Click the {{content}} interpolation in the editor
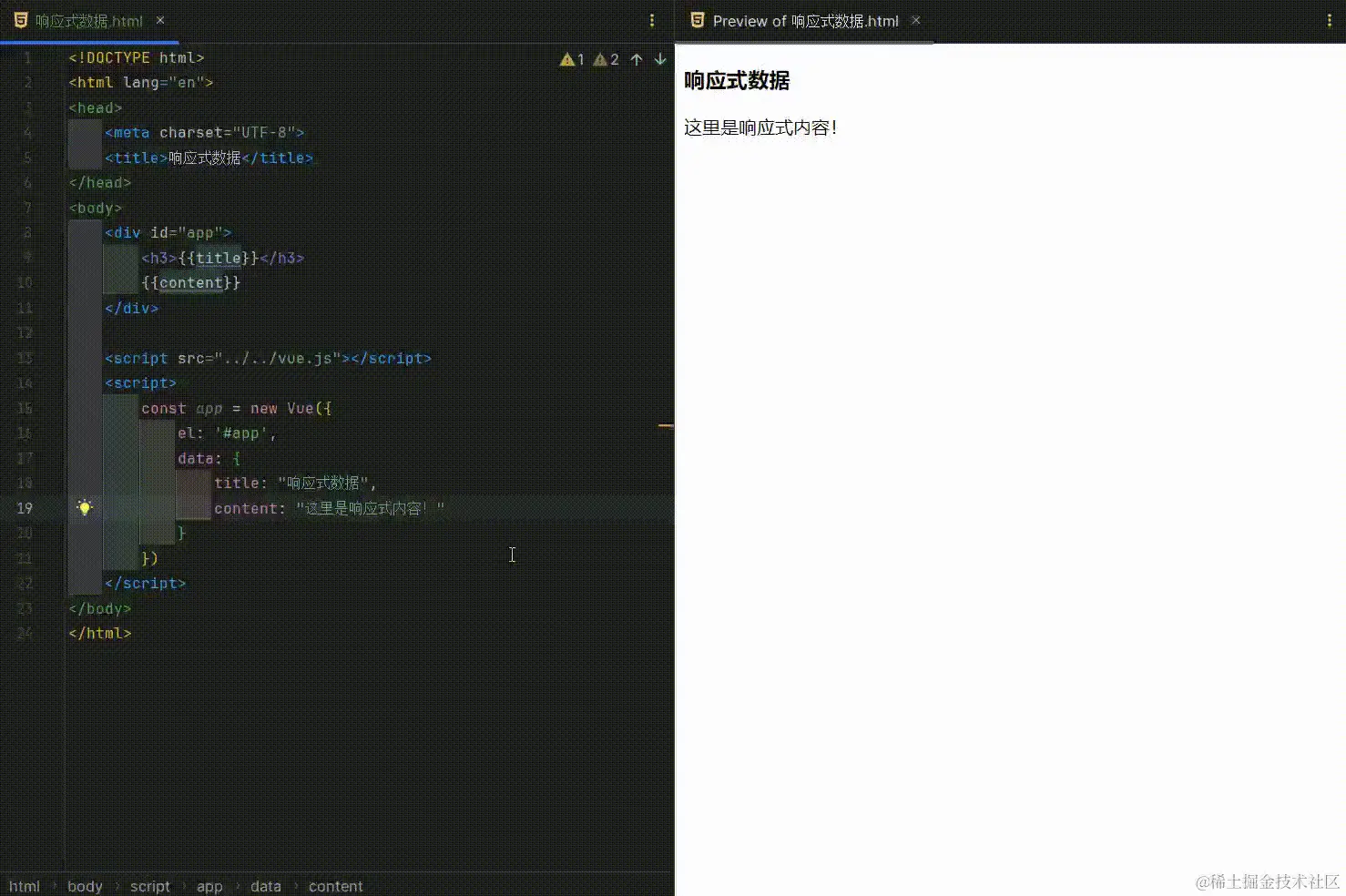This screenshot has width=1346, height=896. coord(191,282)
